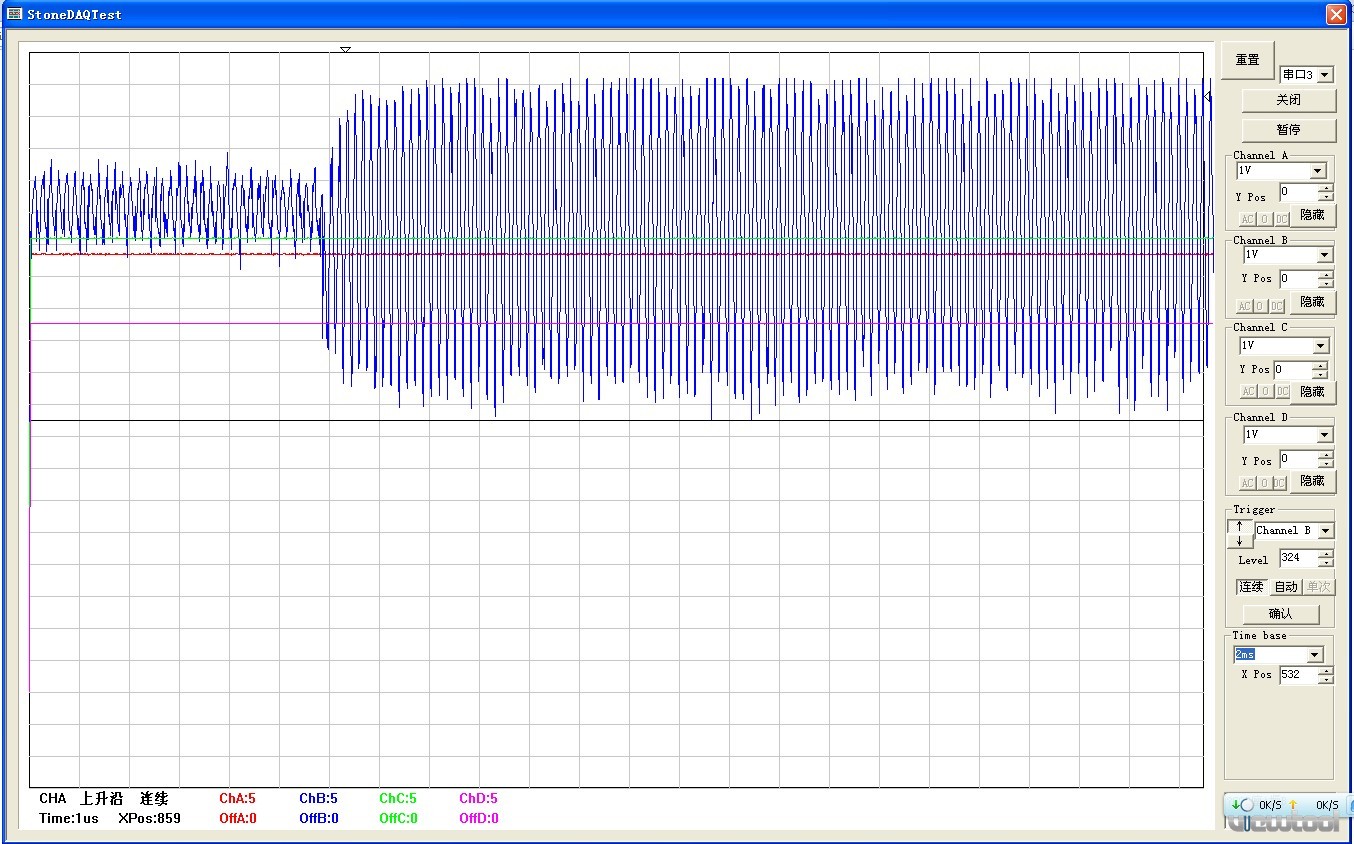Image resolution: width=1354 pixels, height=844 pixels.
Task: Set Channel D coupling to DC
Action: (1280, 483)
